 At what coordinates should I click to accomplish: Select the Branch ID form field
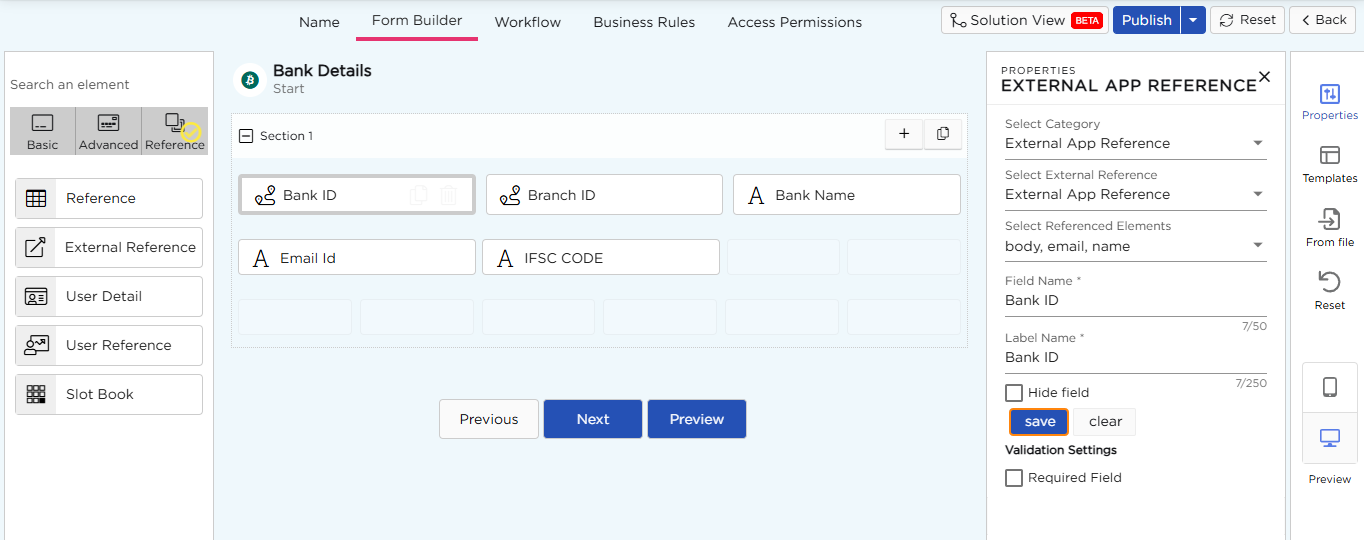point(604,195)
